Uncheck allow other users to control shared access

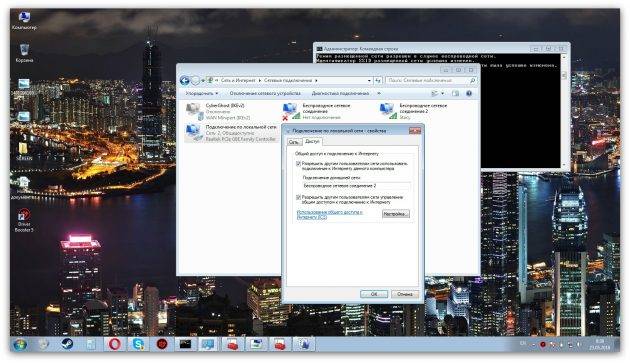pyautogui.click(x=298, y=197)
